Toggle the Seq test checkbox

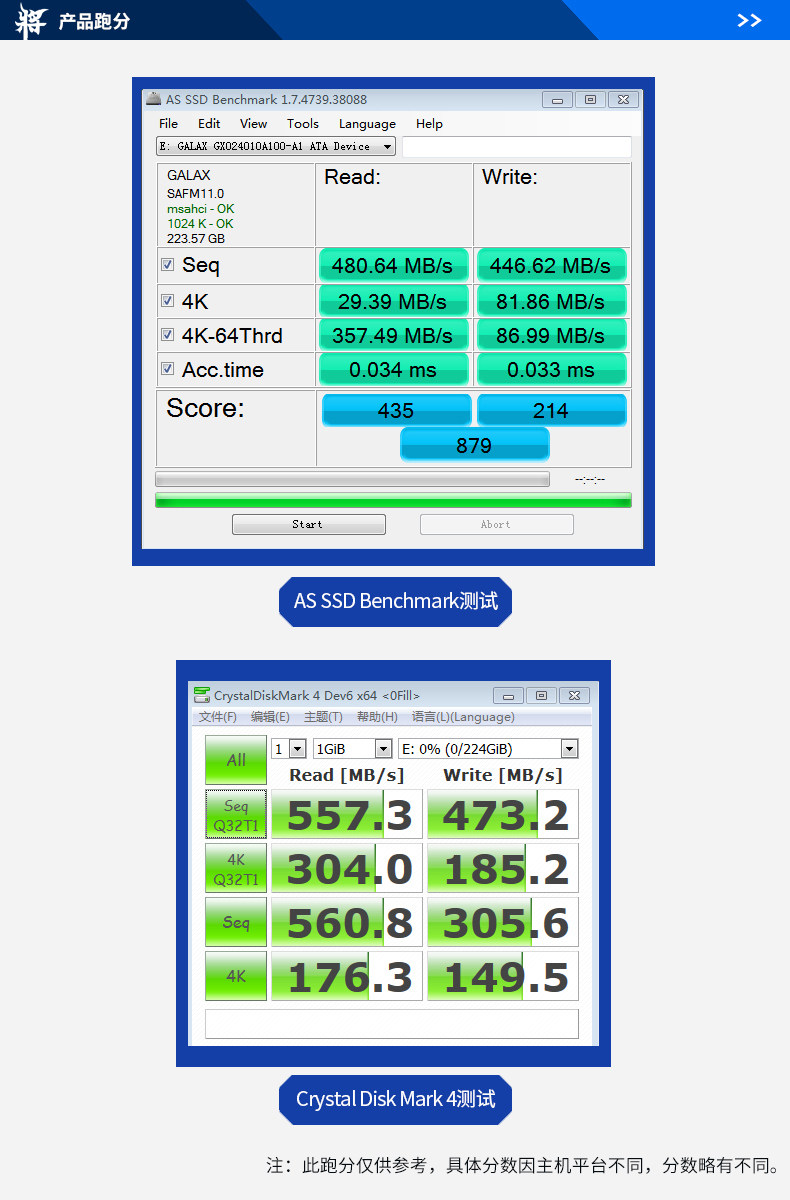[x=167, y=265]
